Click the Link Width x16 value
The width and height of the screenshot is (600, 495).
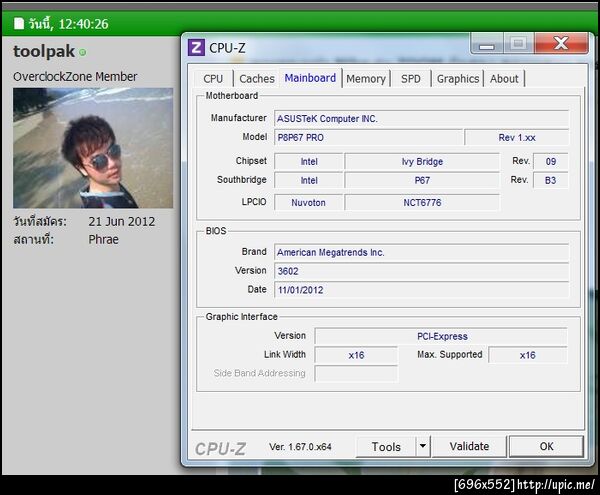point(356,355)
